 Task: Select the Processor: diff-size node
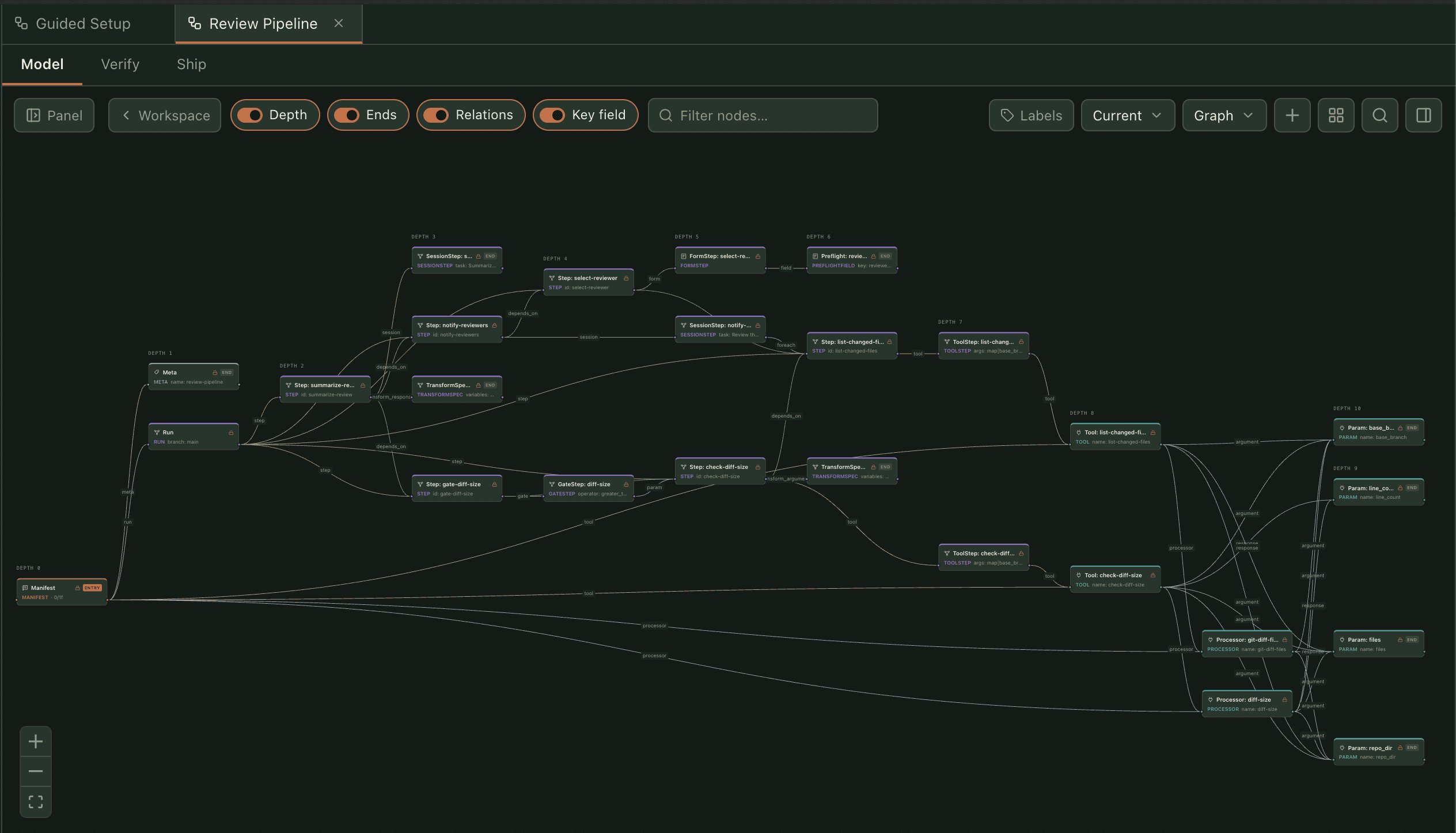tap(1247, 704)
